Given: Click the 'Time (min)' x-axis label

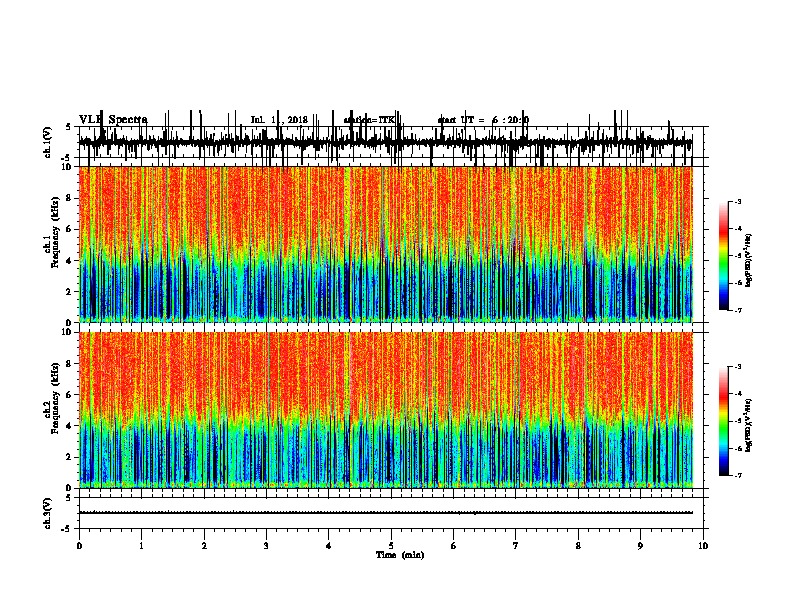Looking at the screenshot, I should (400, 555).
